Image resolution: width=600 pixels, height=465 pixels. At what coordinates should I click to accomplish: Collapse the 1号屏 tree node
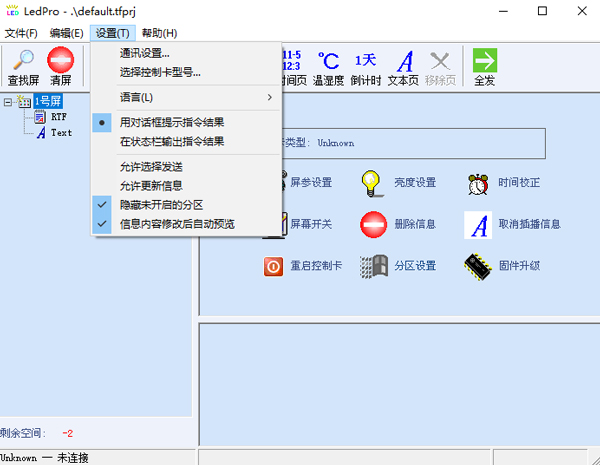(x=8, y=101)
